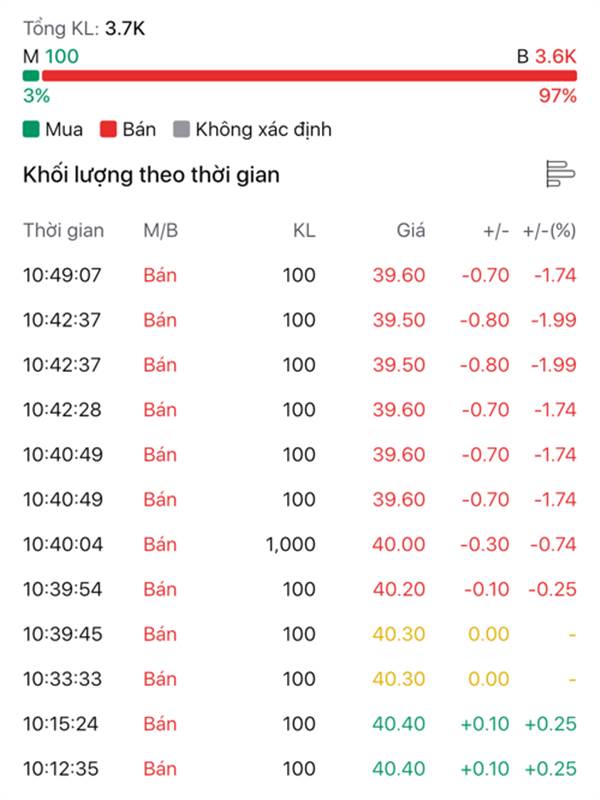Select the 10:33:33 transaction row
This screenshot has width=600, height=800.
pos(300,680)
